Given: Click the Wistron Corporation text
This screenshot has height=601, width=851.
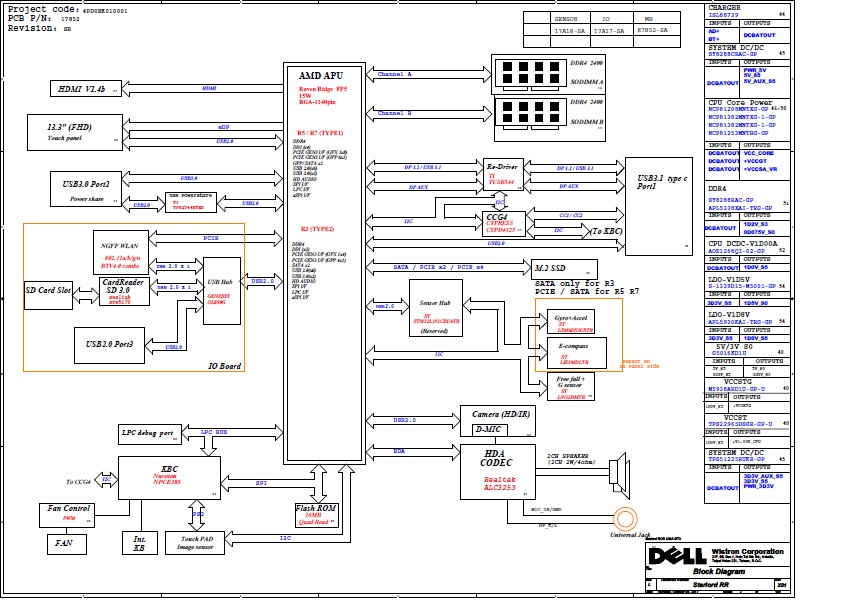Looking at the screenshot, I should click(x=747, y=552).
